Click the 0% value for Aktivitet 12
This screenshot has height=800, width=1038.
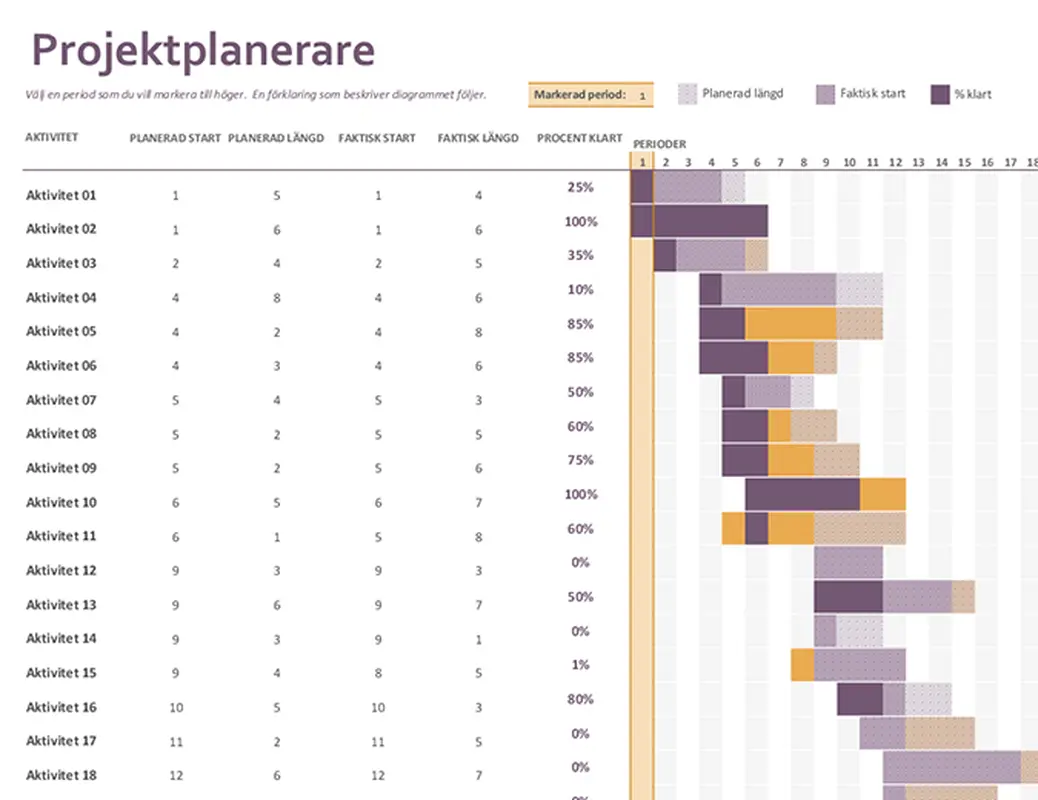pyautogui.click(x=578, y=562)
